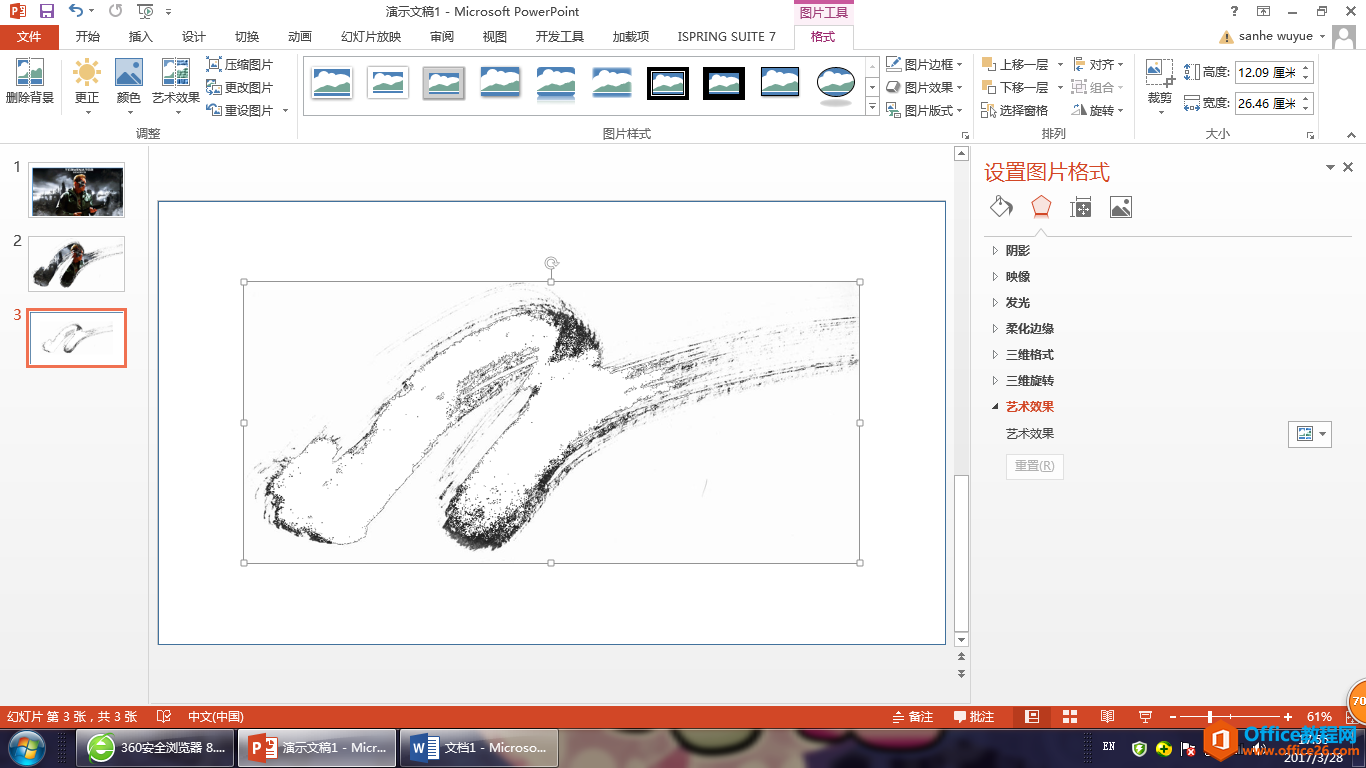Select the 裁剪 crop tool
The width and height of the screenshot is (1366, 768).
point(1159,74)
